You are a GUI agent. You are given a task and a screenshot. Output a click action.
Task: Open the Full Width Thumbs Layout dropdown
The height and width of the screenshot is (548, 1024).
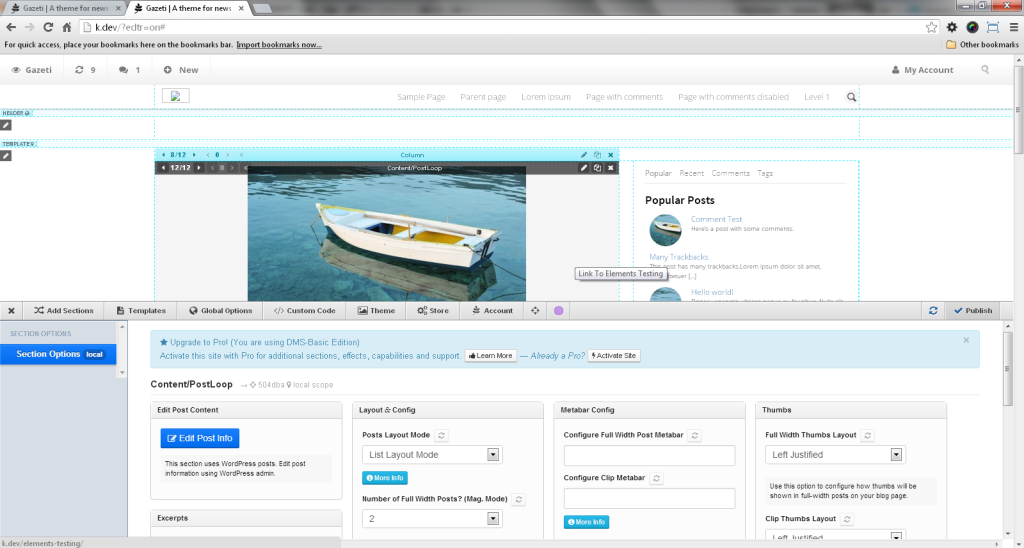pyautogui.click(x=835, y=455)
